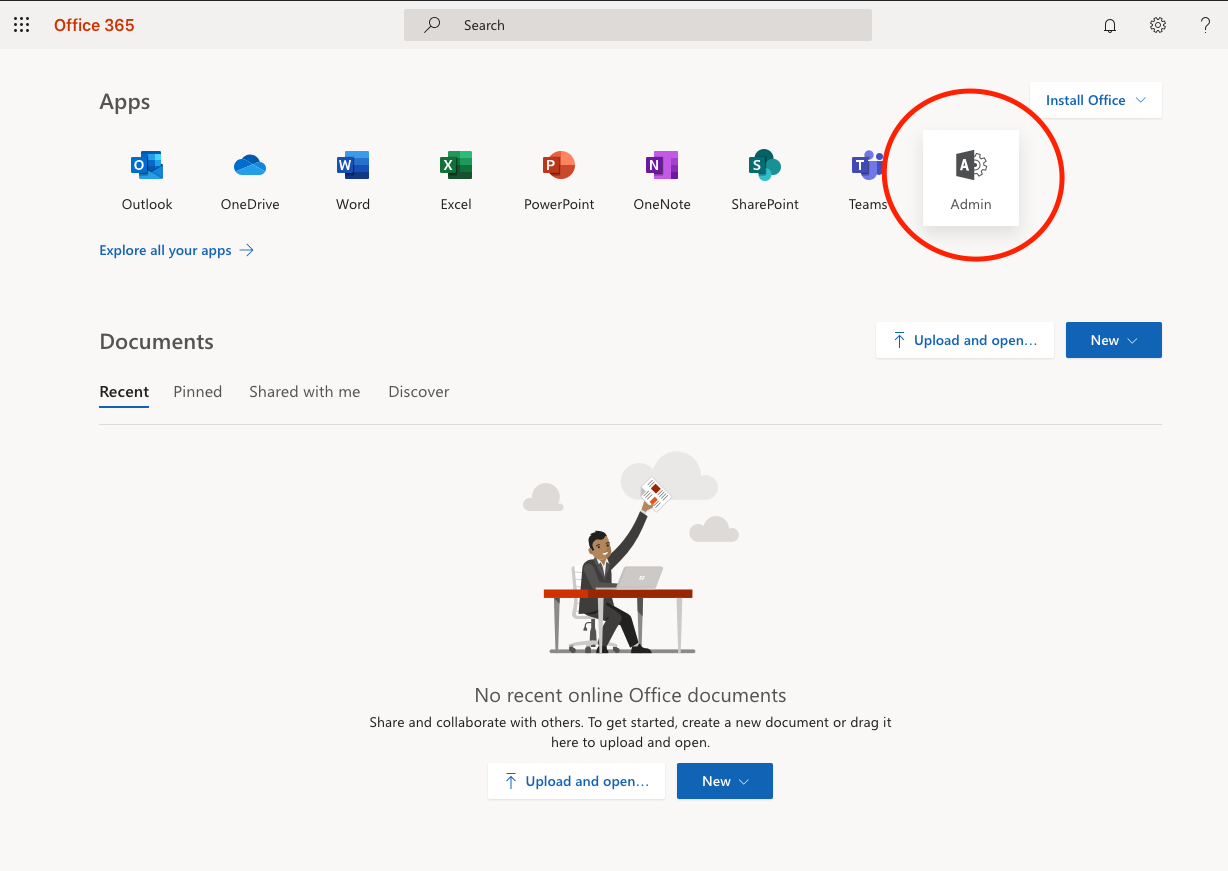
Task: Expand the New document dropdown
Action: pos(1113,340)
